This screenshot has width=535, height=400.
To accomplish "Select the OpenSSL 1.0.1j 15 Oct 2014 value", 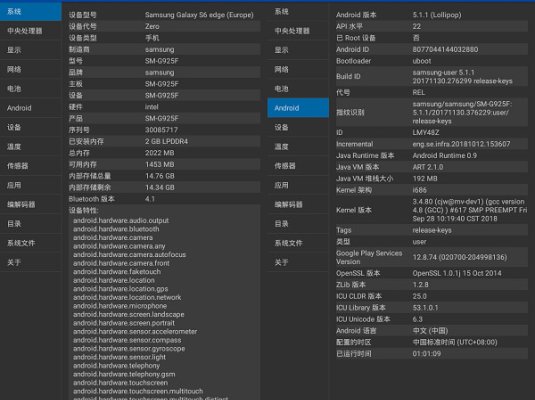I will point(457,273).
